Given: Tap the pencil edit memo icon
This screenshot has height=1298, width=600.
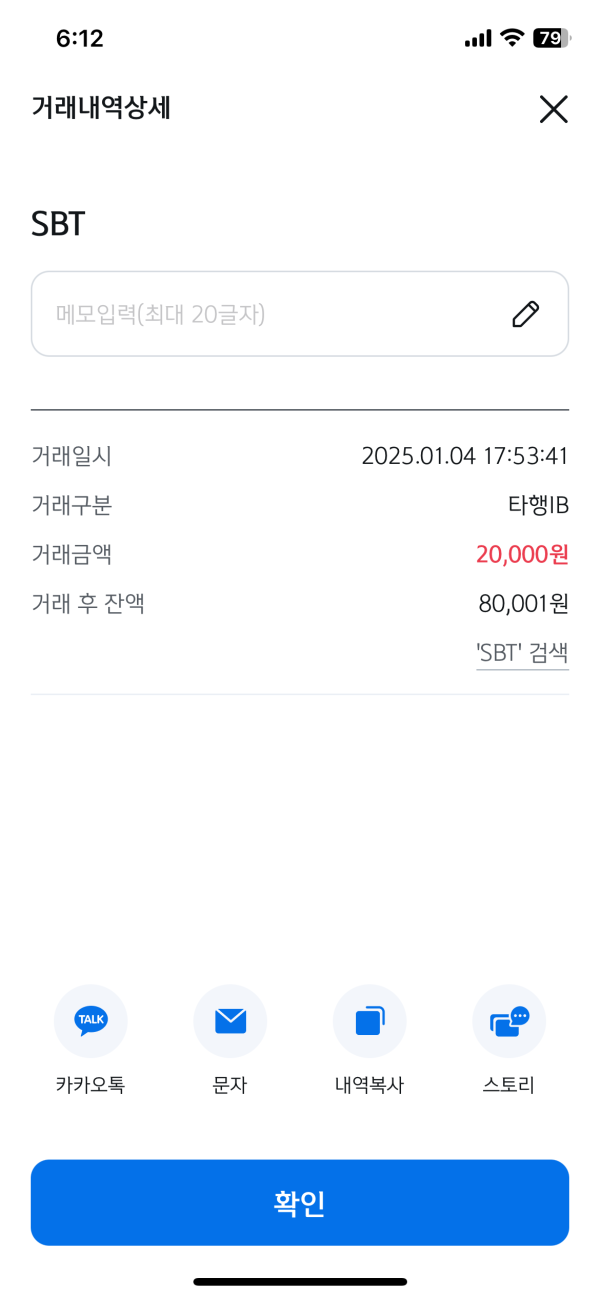Looking at the screenshot, I should coord(525,314).
